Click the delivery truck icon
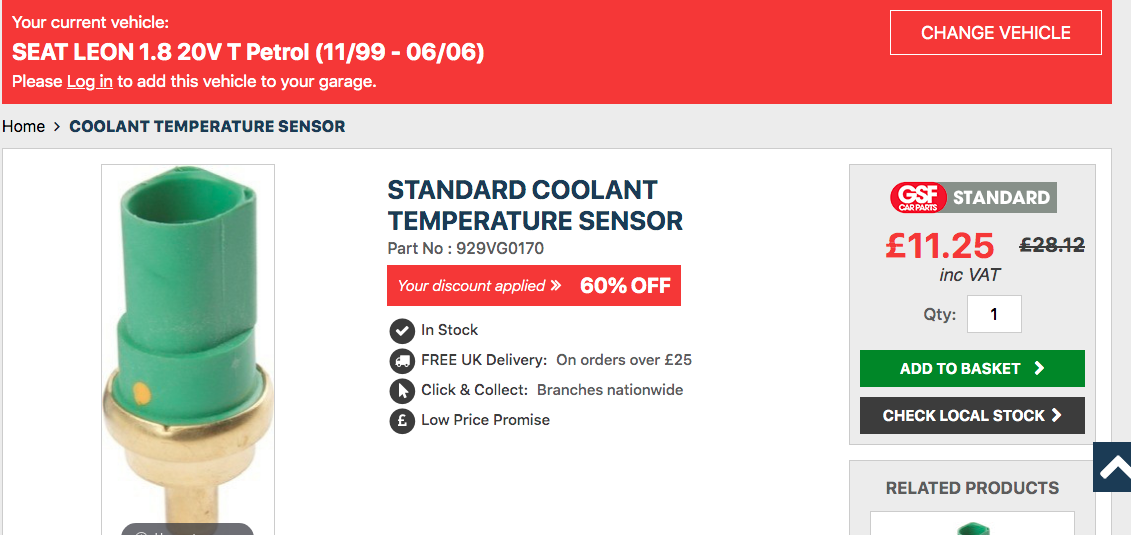The width and height of the screenshot is (1131, 535). (x=401, y=360)
